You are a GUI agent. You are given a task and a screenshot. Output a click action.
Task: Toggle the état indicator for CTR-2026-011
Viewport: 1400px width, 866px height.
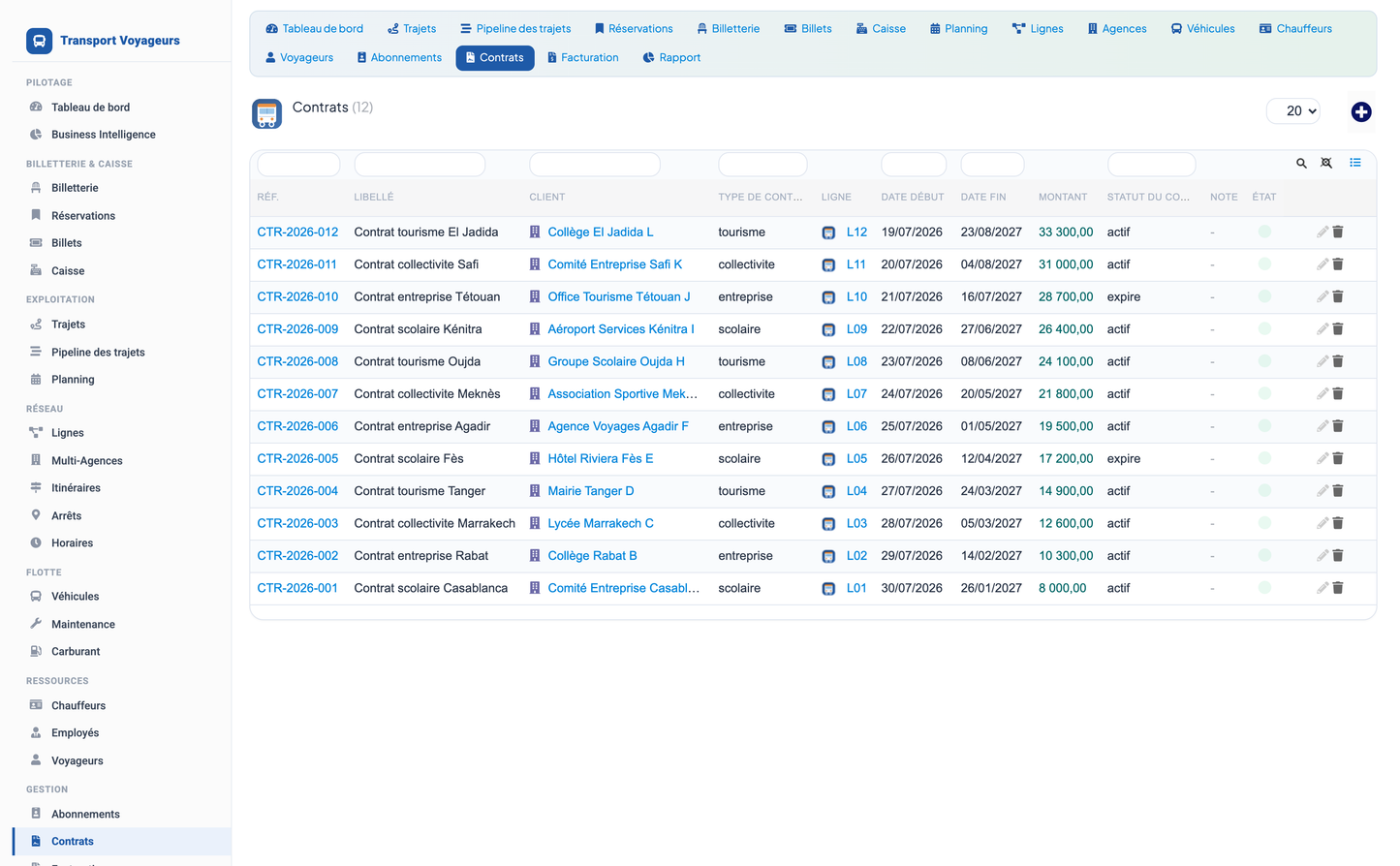tap(1264, 264)
